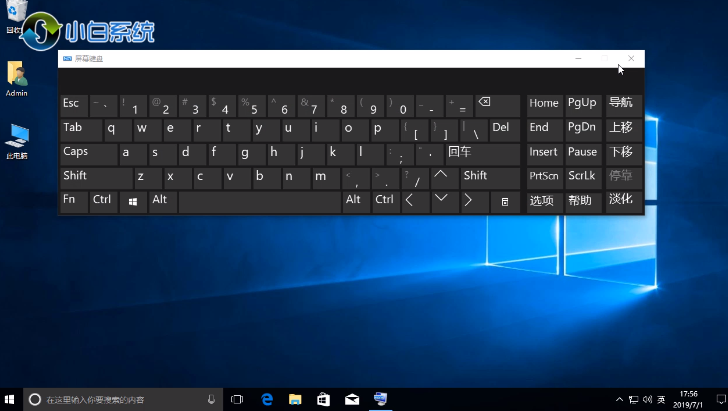Click the Task View taskbar icon
The image size is (728, 411).
[x=237, y=399]
